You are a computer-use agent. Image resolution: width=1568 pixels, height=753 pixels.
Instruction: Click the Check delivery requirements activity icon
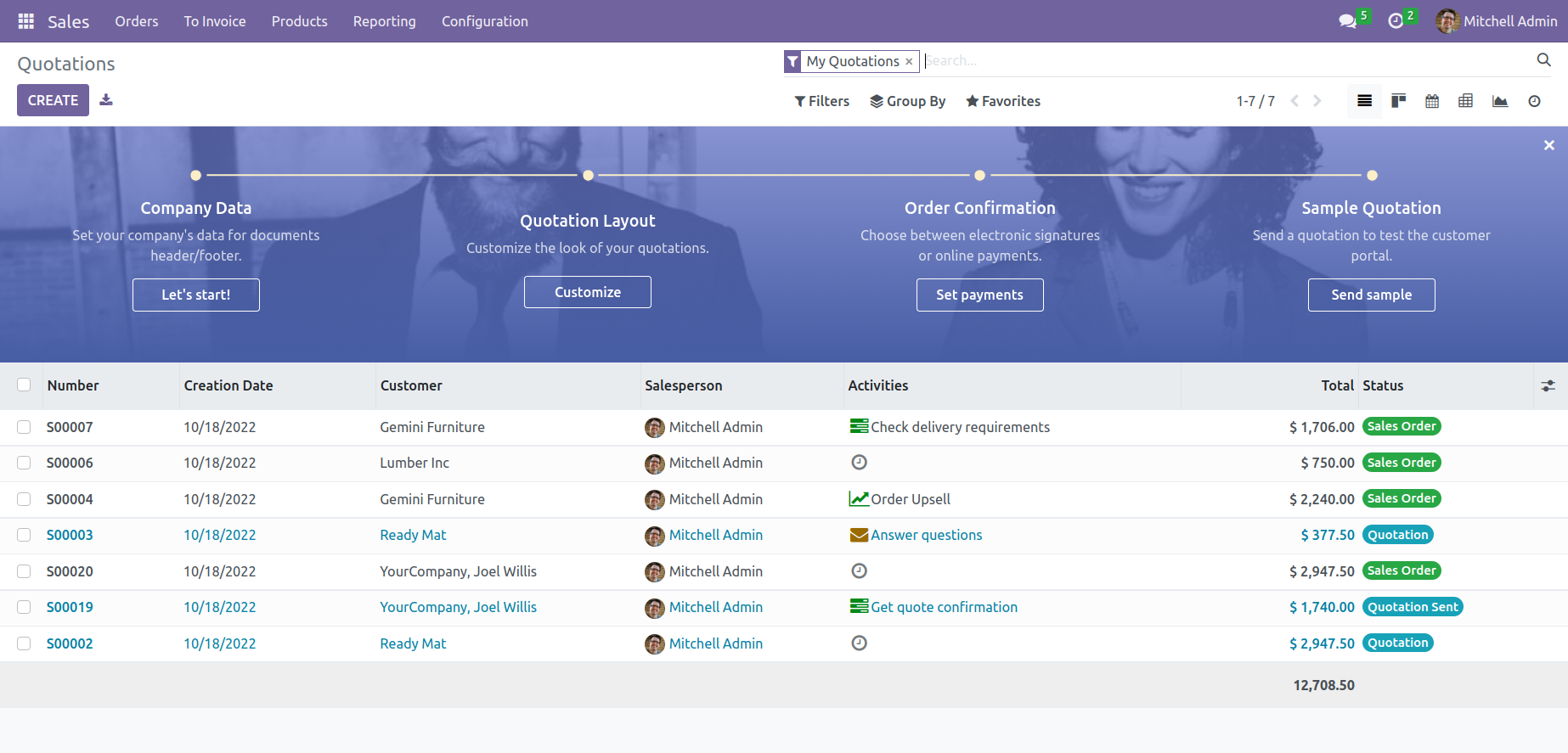click(859, 426)
